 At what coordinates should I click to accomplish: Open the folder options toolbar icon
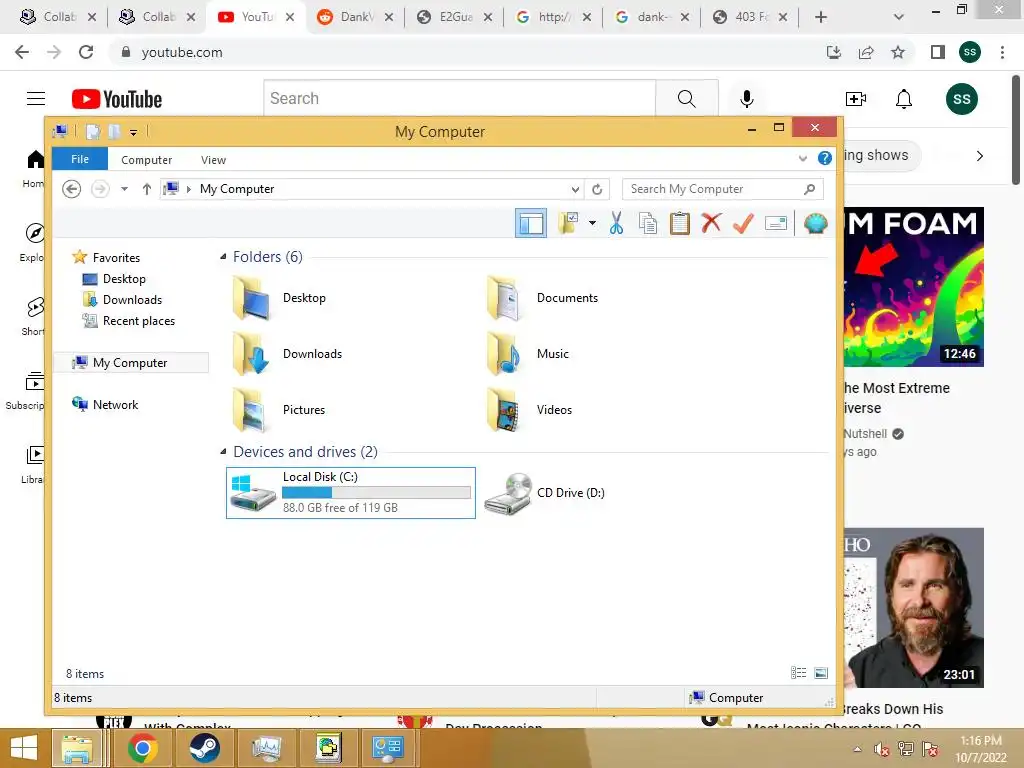569,223
